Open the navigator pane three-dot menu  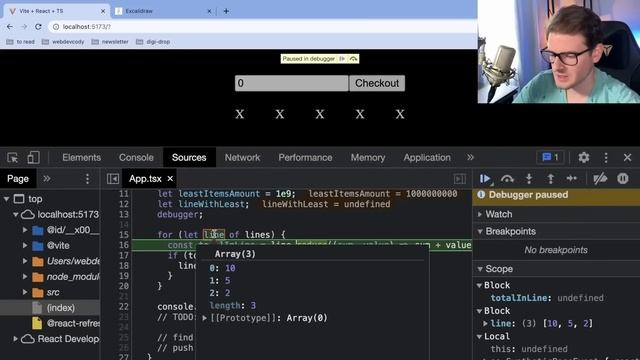point(87,179)
